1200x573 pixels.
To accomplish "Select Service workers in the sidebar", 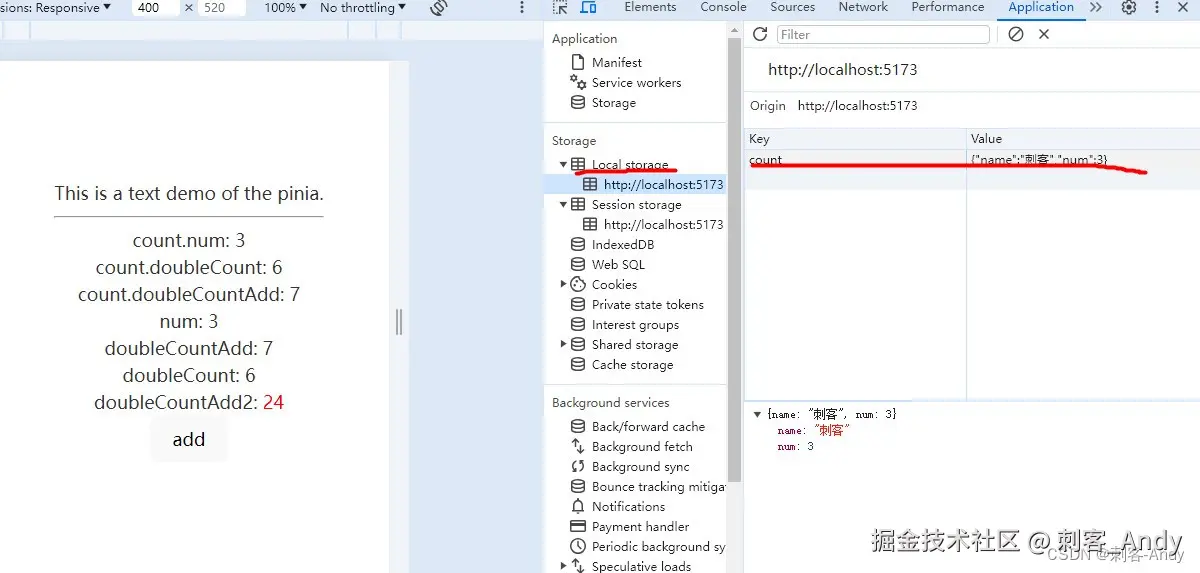I will pos(636,82).
